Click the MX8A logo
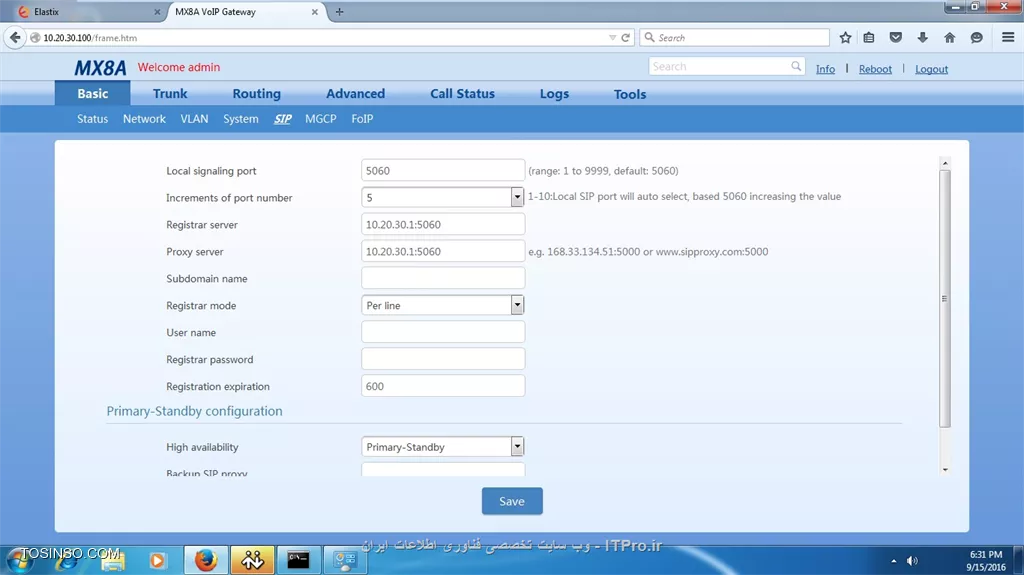 (100, 67)
